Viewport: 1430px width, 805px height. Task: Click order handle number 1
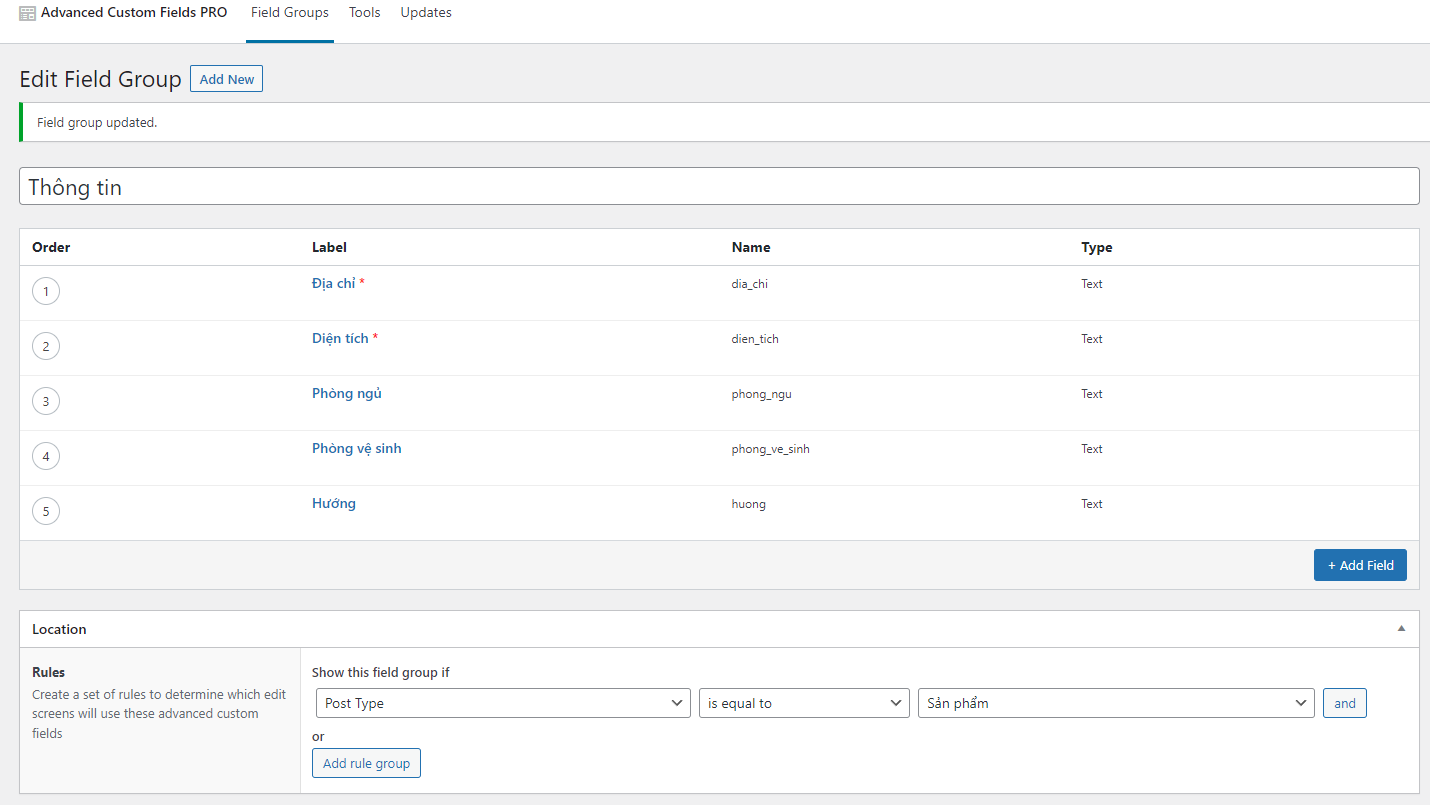(x=46, y=291)
